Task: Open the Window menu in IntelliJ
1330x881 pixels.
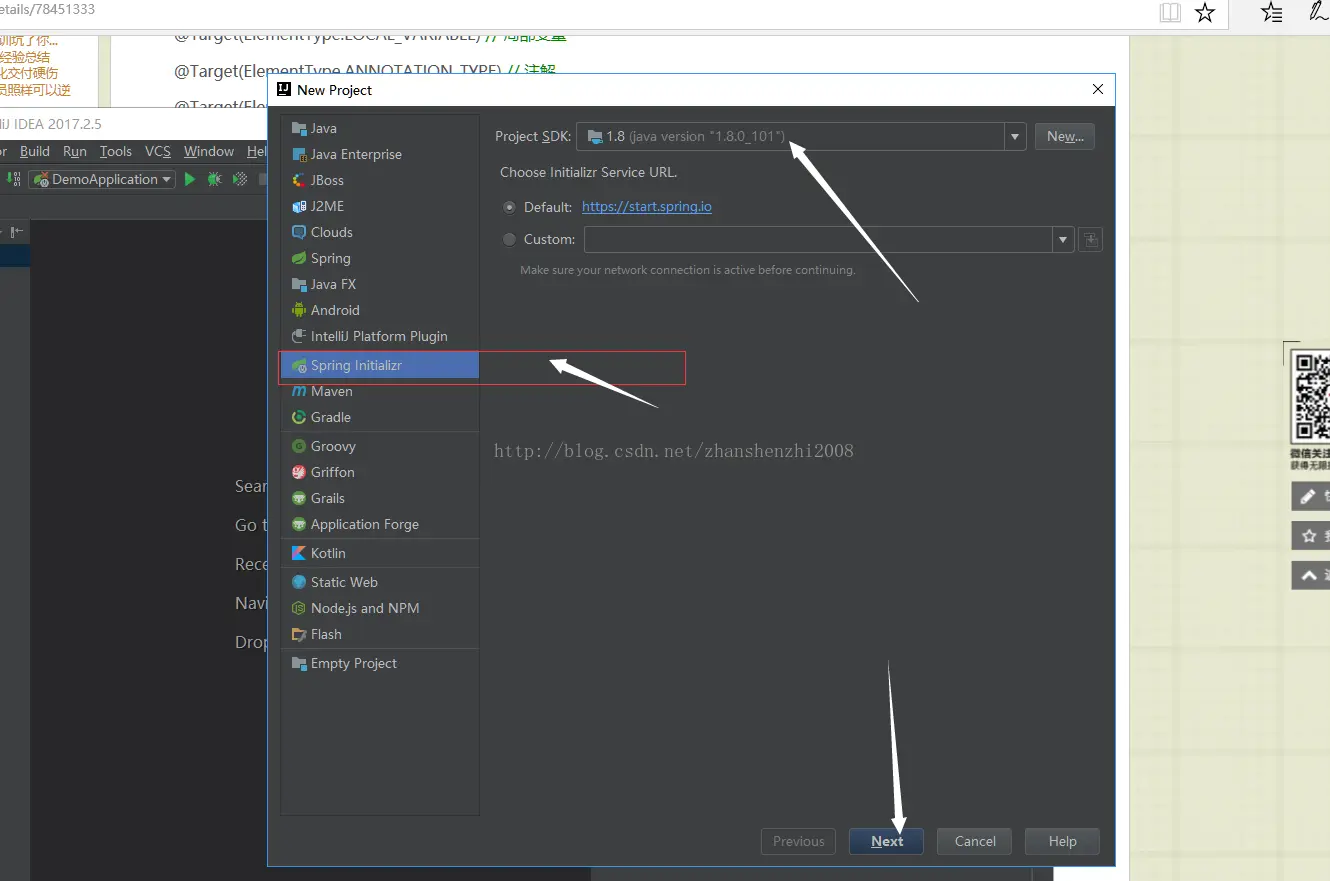Action: click(x=209, y=151)
